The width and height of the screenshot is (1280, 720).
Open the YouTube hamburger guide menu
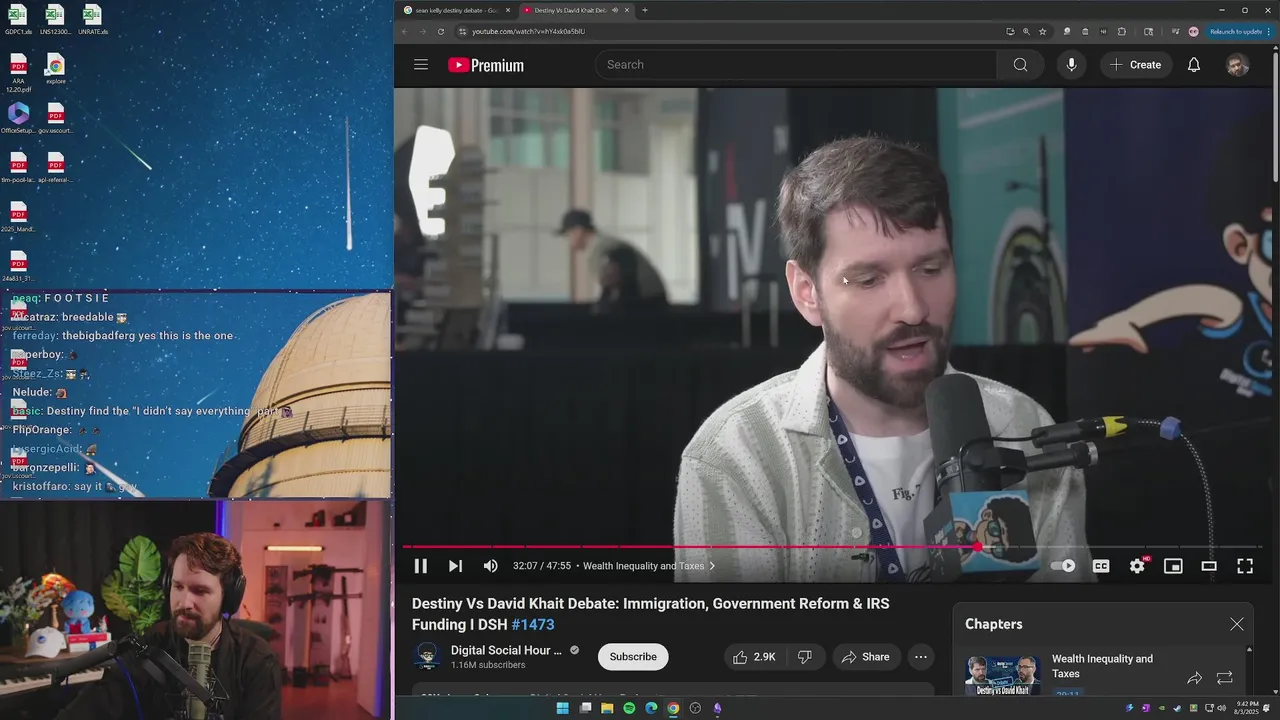[421, 65]
